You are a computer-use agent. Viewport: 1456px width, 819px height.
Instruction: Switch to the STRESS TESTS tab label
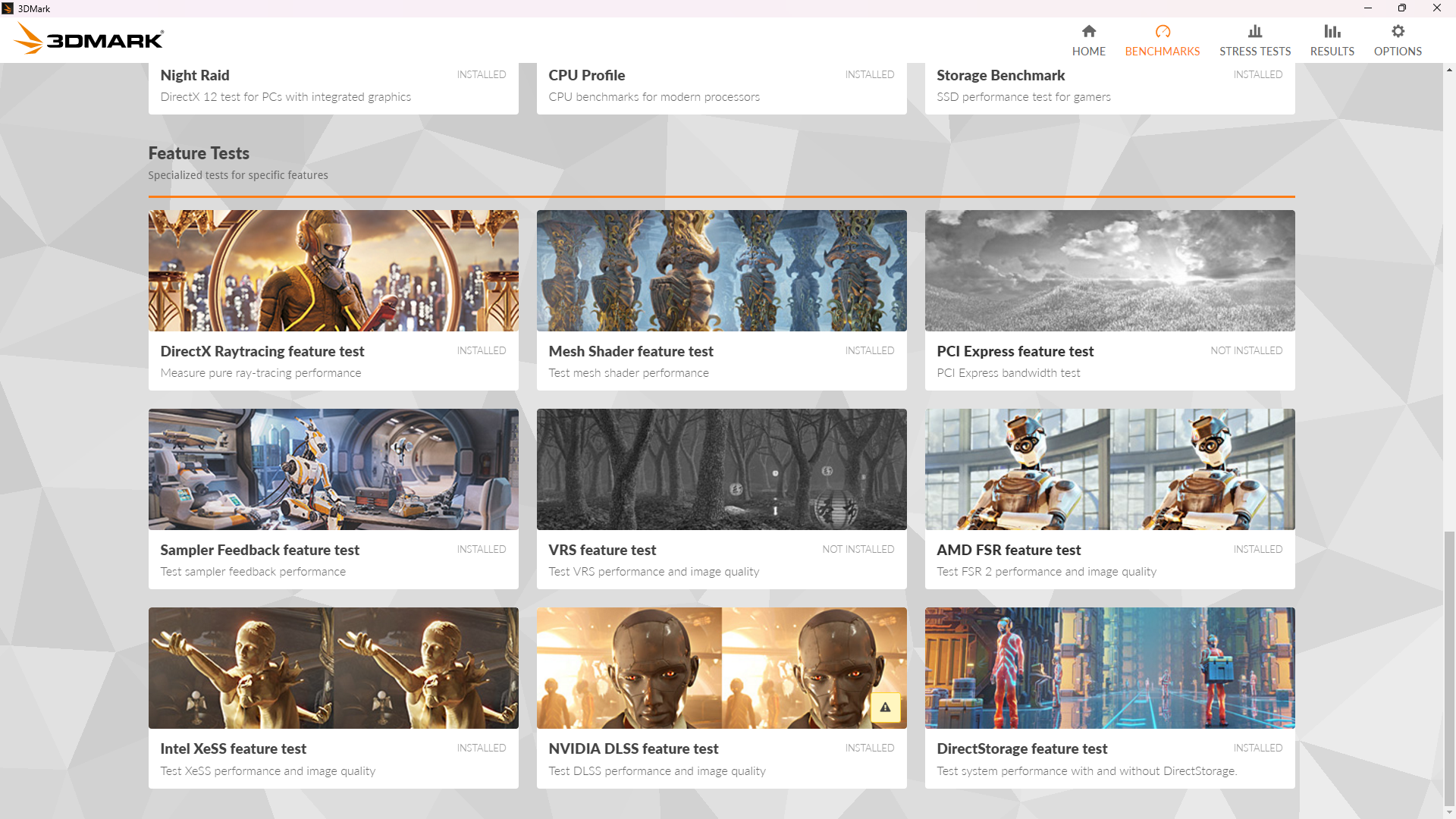coord(1254,52)
